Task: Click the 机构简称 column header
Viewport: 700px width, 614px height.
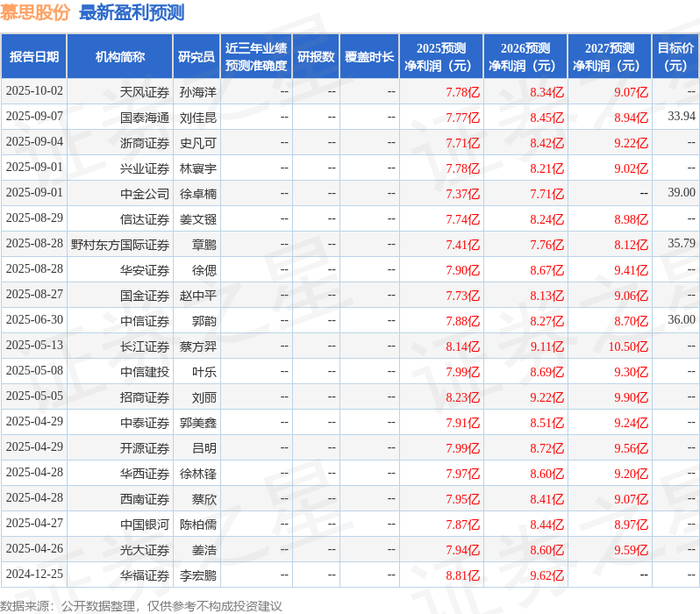Action: 120,57
